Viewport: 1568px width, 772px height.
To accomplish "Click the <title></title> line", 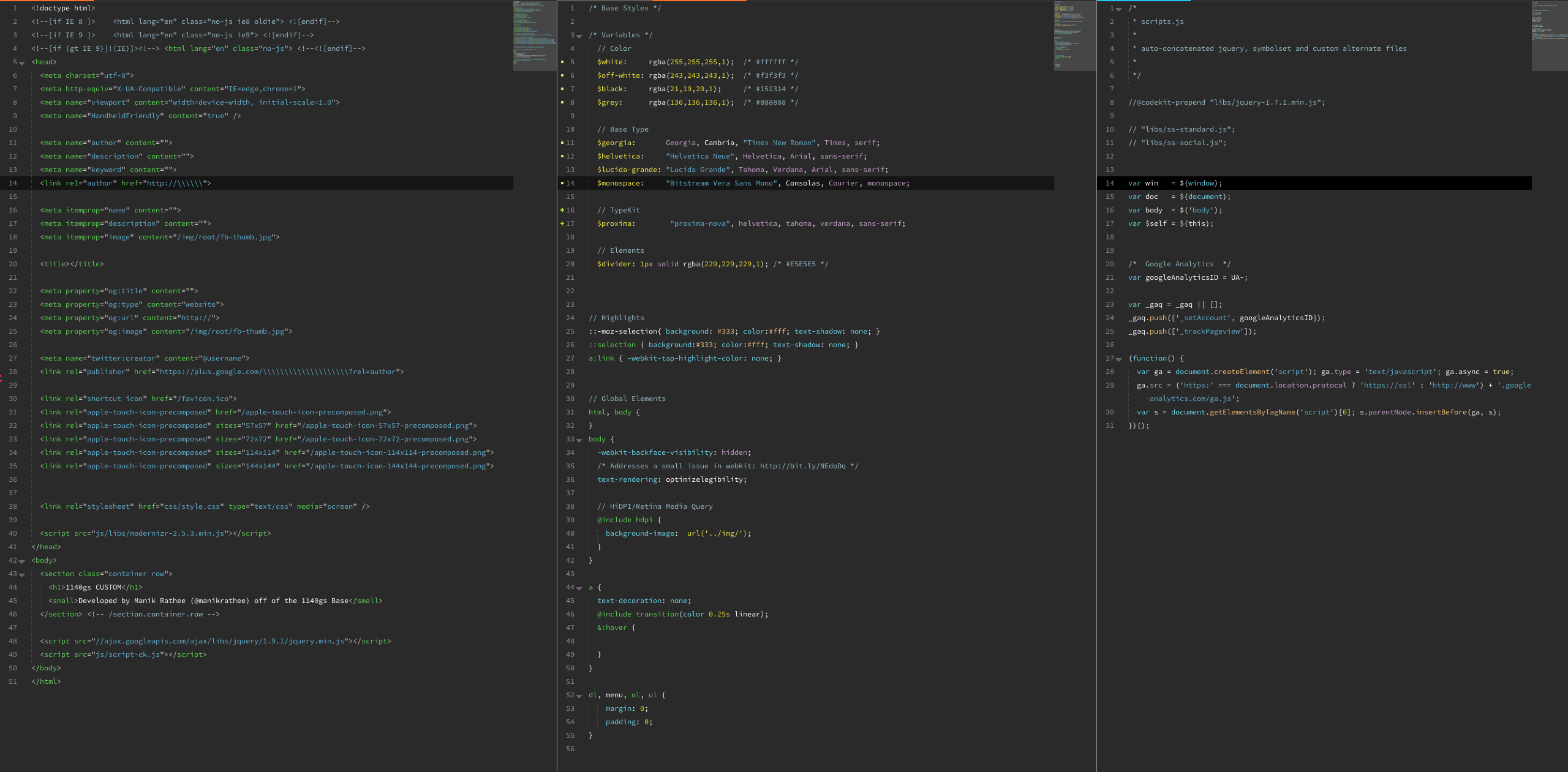I will point(72,264).
